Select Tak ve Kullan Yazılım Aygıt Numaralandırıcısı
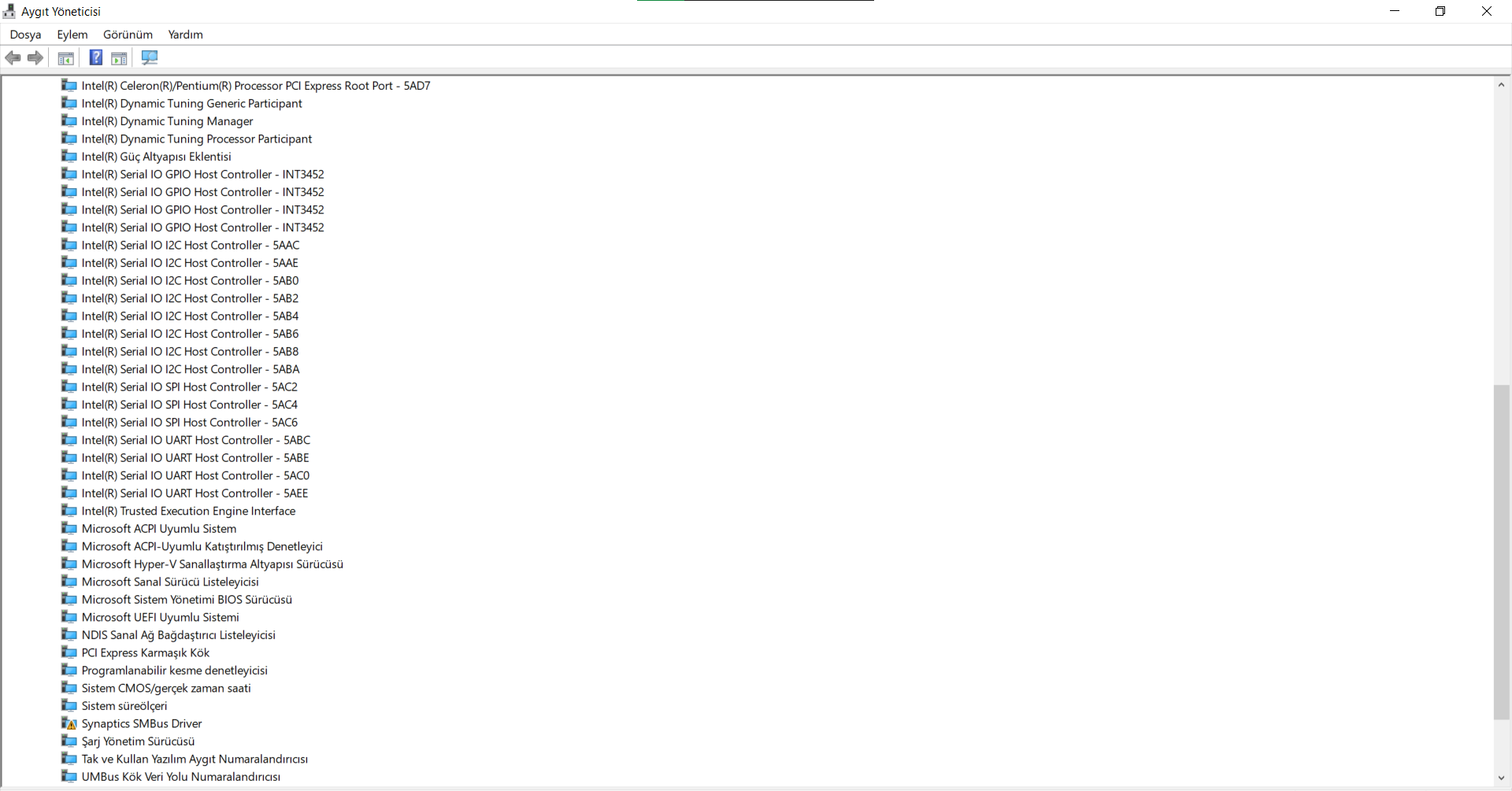The image size is (1512, 791). 195,759
